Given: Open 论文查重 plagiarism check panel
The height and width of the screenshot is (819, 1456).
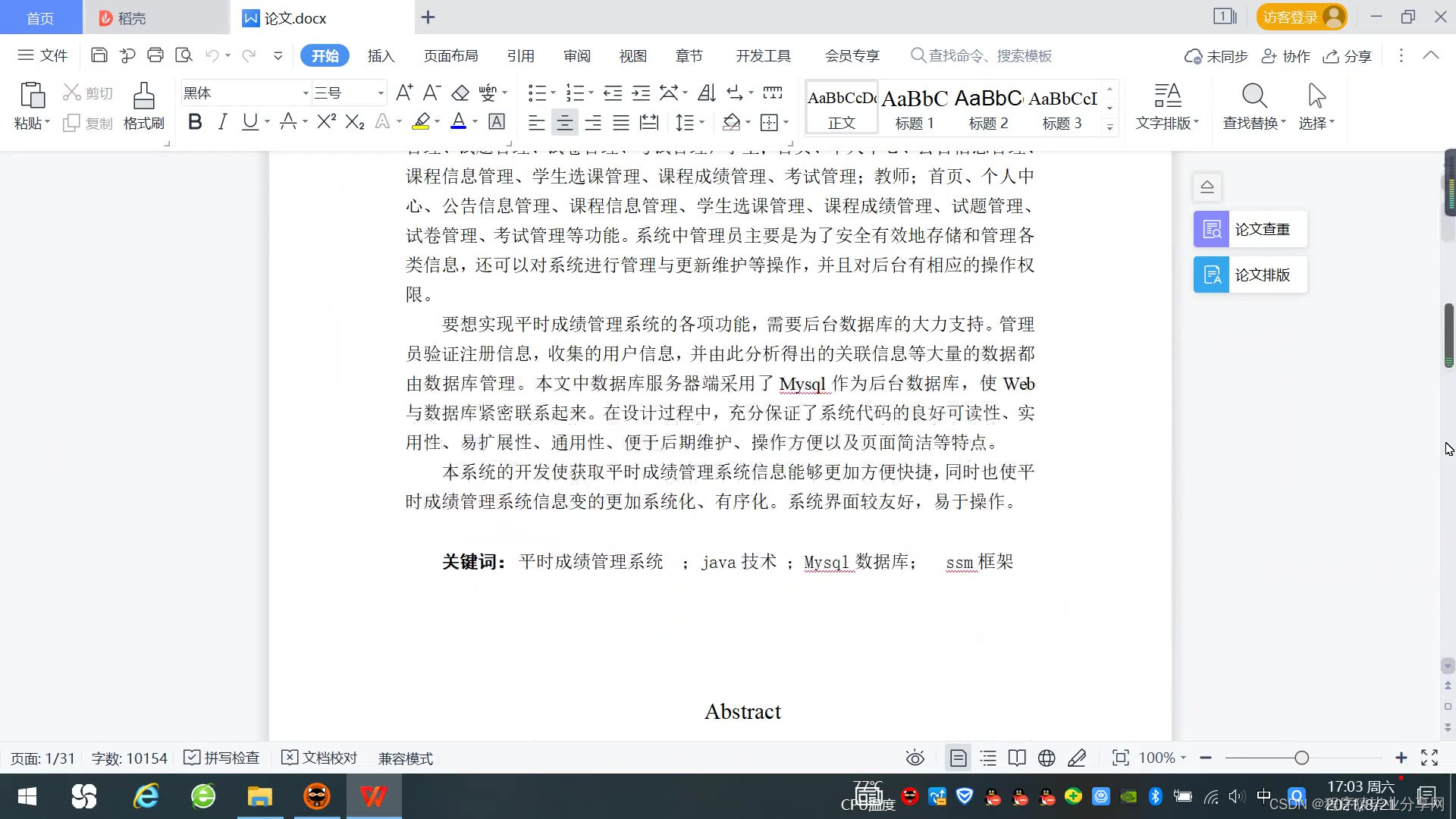Looking at the screenshot, I should pos(1250,229).
